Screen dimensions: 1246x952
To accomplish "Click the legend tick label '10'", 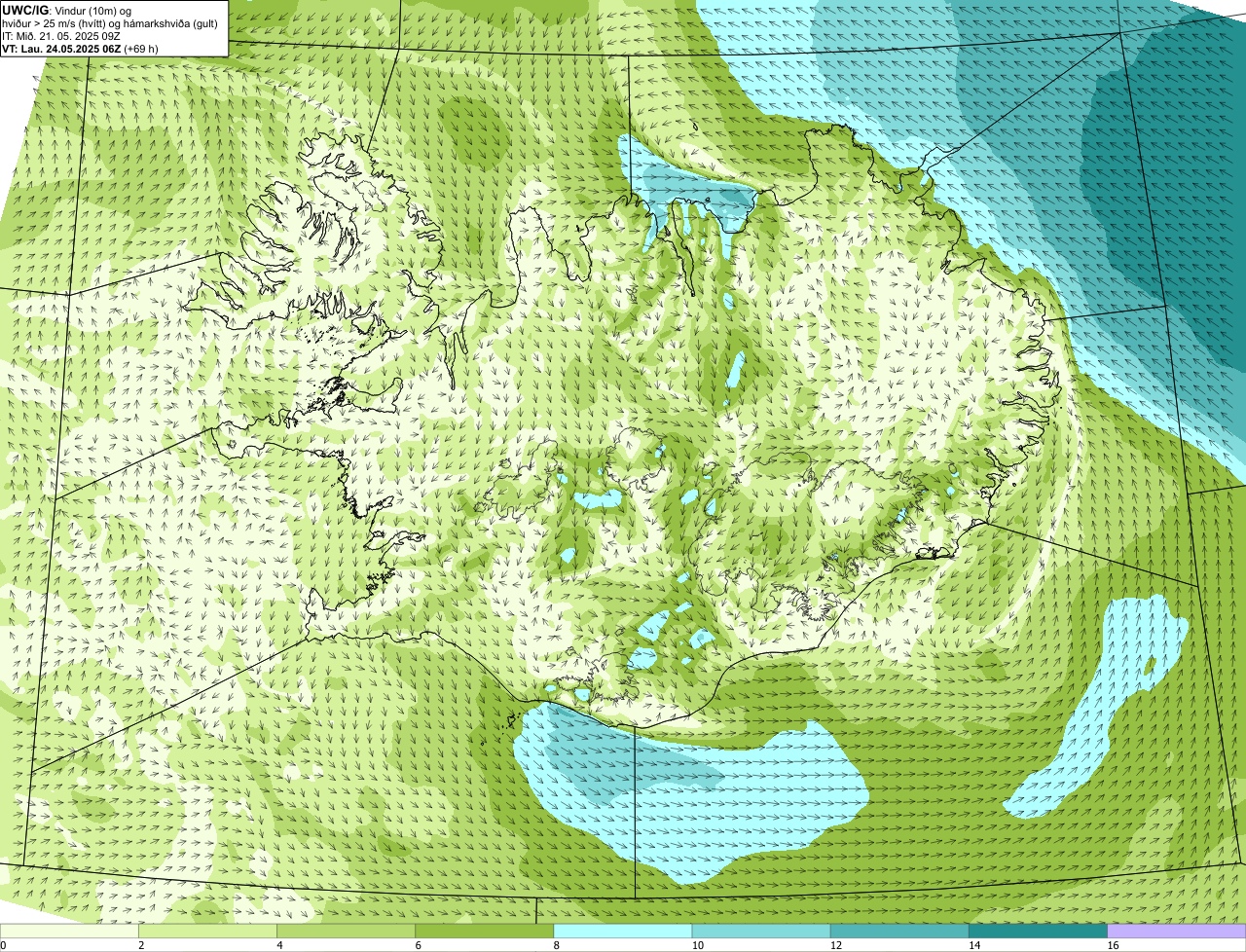I will click(697, 945).
